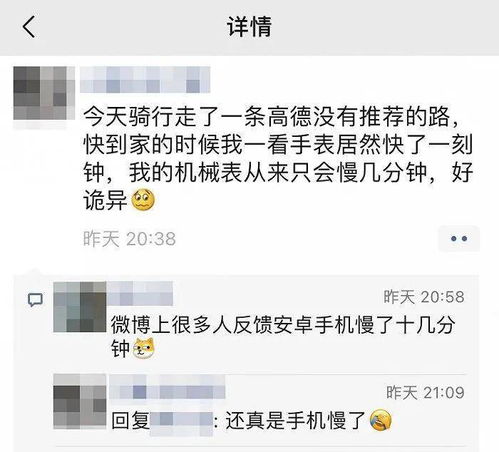
Task: Tap the reply 还真是手机慢了
Action: point(295,420)
